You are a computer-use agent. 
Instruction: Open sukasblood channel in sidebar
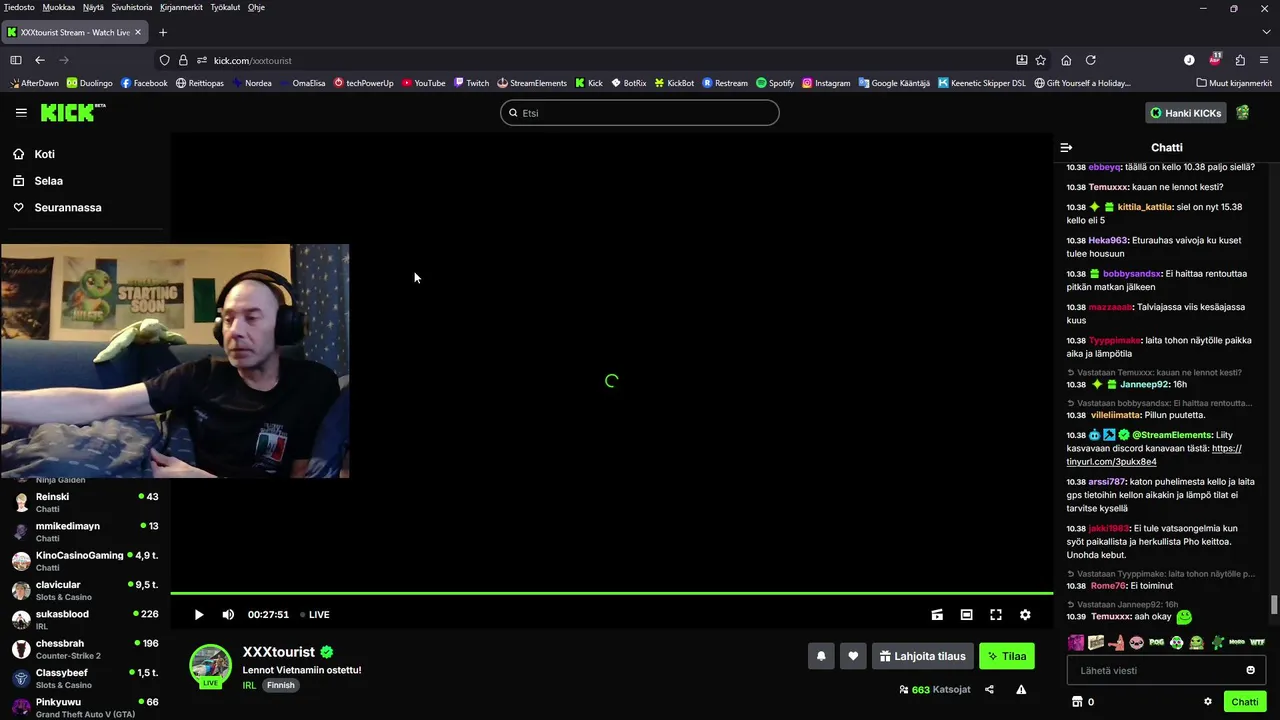[x=85, y=620]
